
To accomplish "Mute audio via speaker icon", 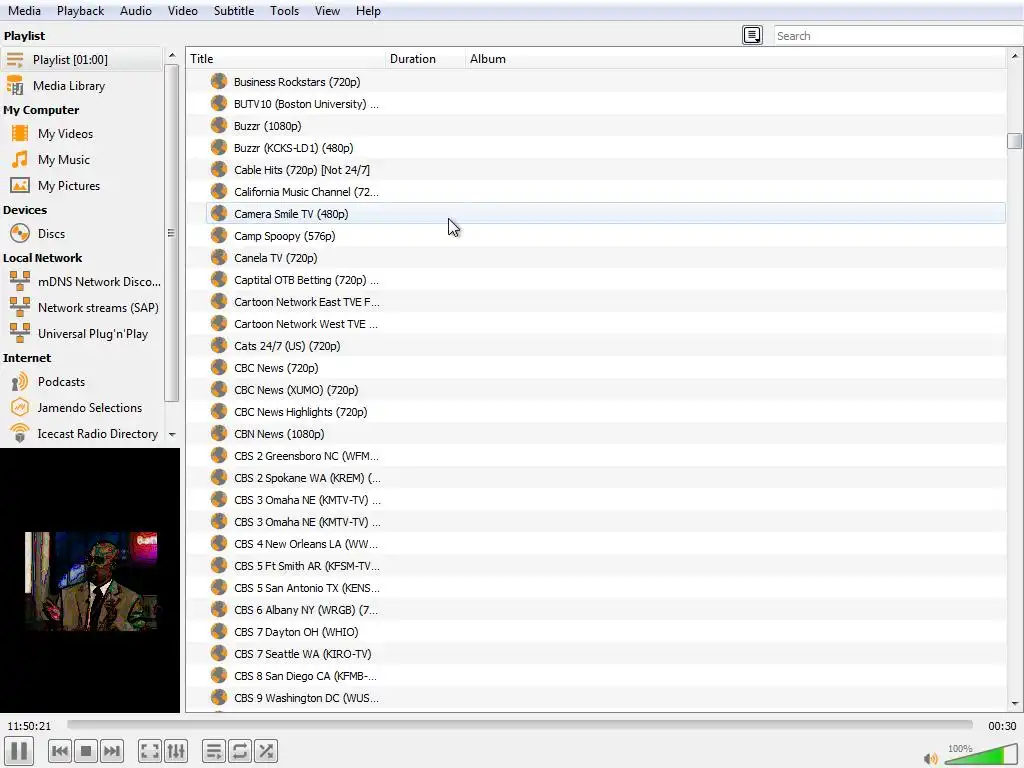I will tap(931, 758).
